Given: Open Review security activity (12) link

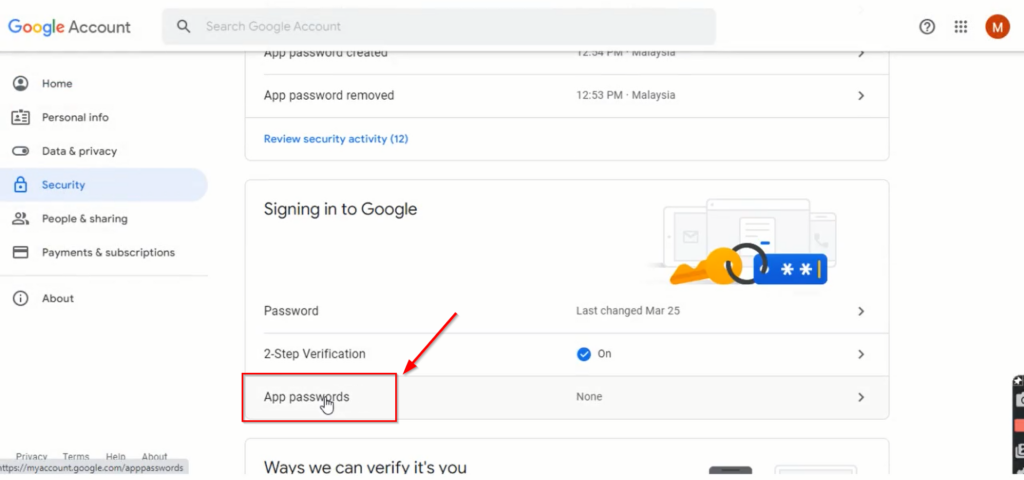Looking at the screenshot, I should [336, 138].
